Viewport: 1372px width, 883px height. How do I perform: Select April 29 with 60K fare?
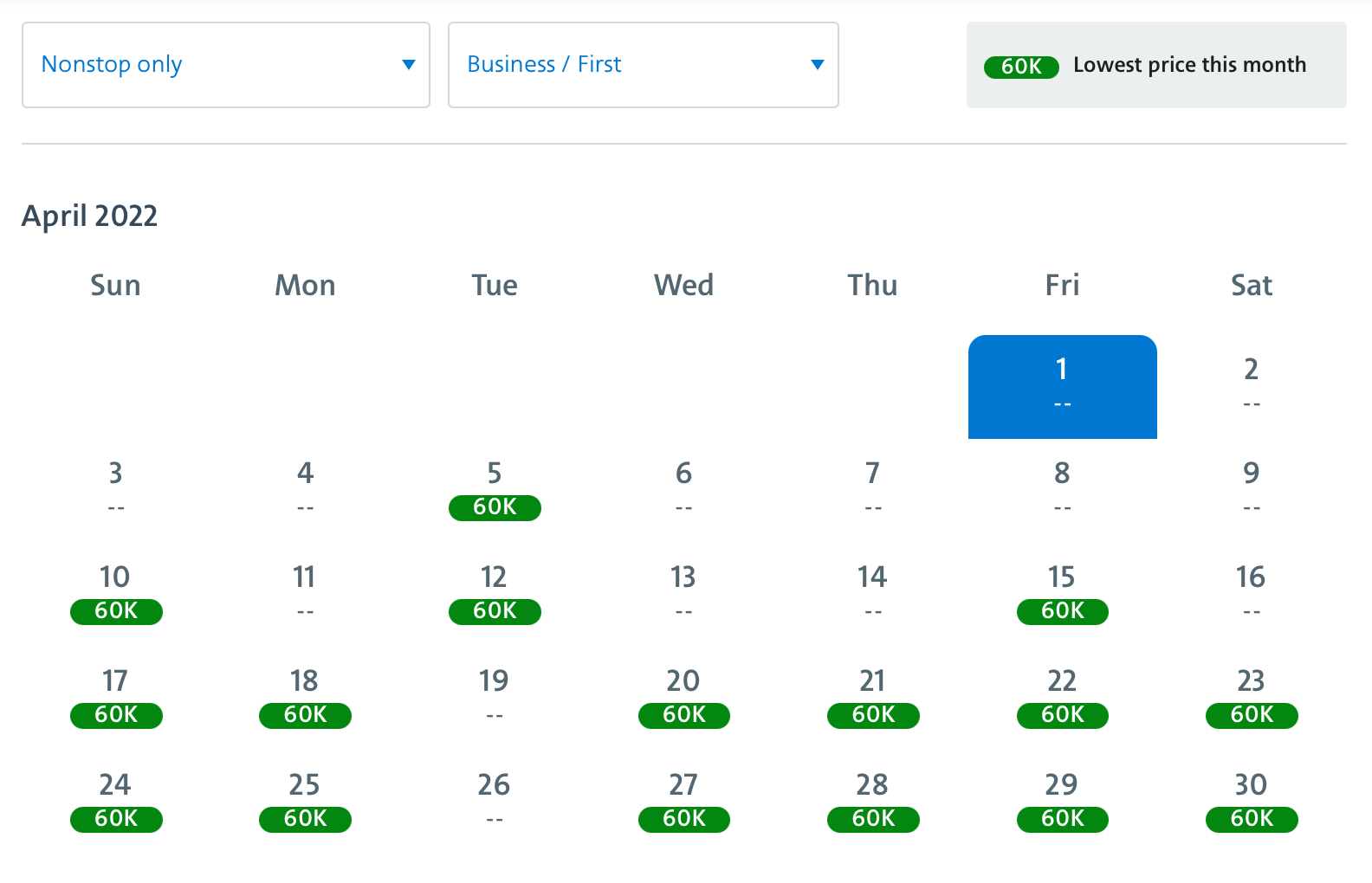[1063, 802]
